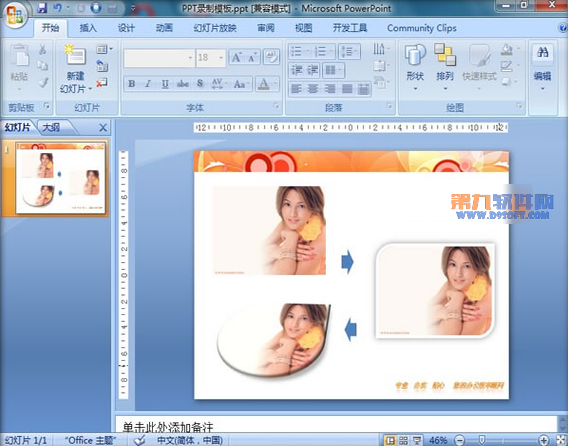Align text vertically icon
The image size is (568, 446).
[x=379, y=66]
